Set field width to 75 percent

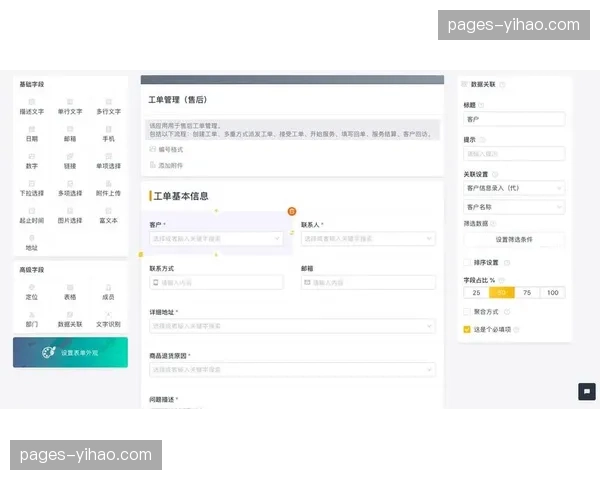point(527,293)
